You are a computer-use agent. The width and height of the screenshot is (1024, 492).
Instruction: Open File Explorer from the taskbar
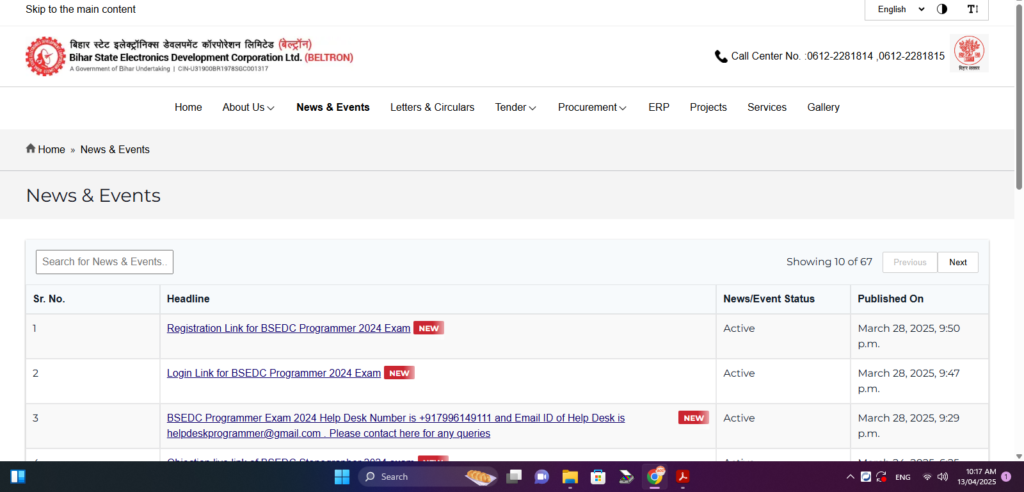570,477
